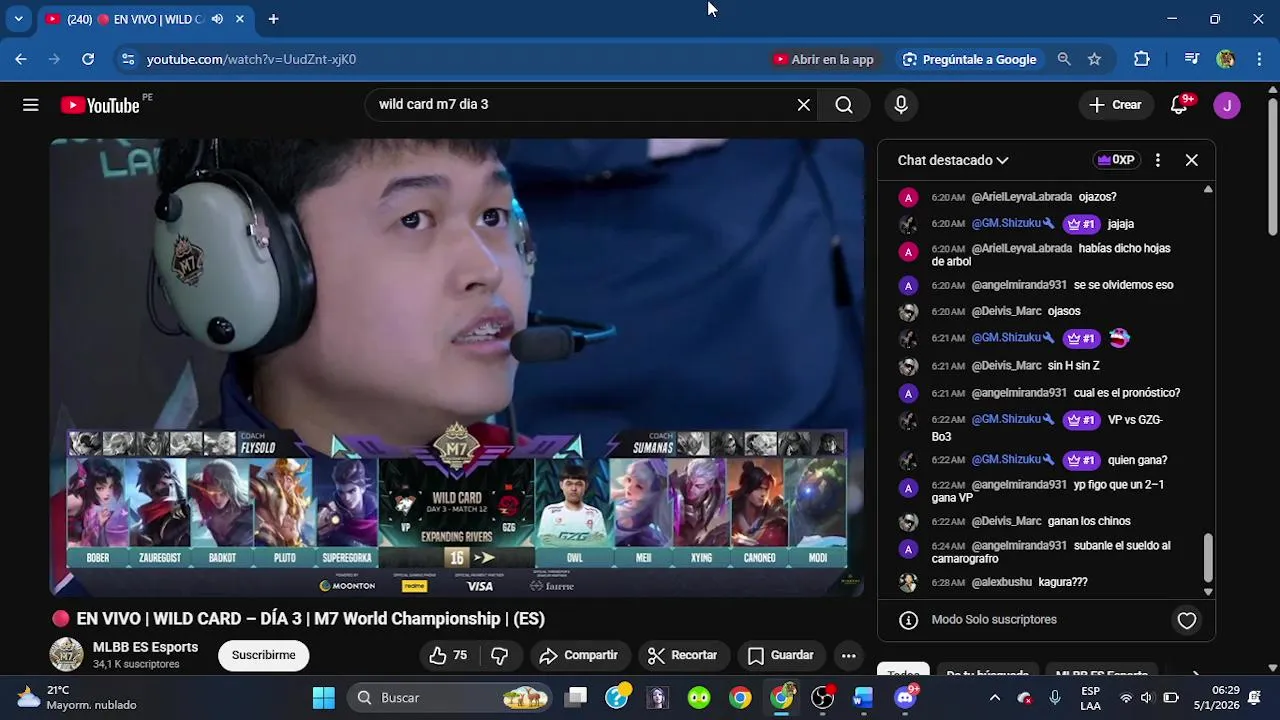Screen dimensions: 1280x720
Task: Click the chat panel scrollbar thumb
Action: (1208, 558)
